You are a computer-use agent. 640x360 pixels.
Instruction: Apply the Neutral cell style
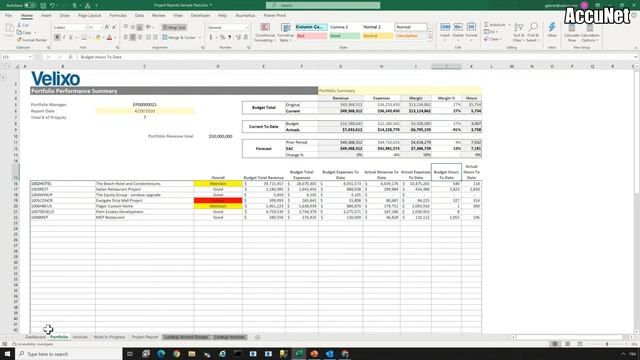click(378, 36)
